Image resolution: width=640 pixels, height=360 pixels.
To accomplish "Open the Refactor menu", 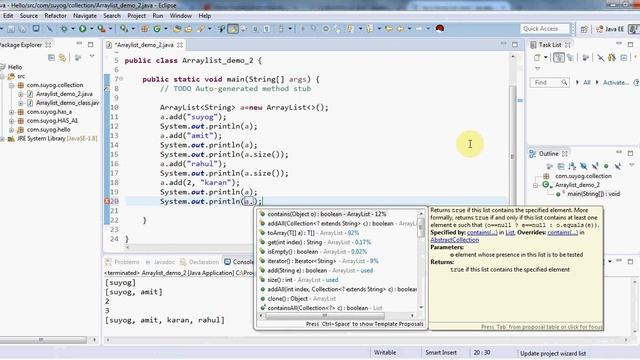I will click(x=55, y=16).
